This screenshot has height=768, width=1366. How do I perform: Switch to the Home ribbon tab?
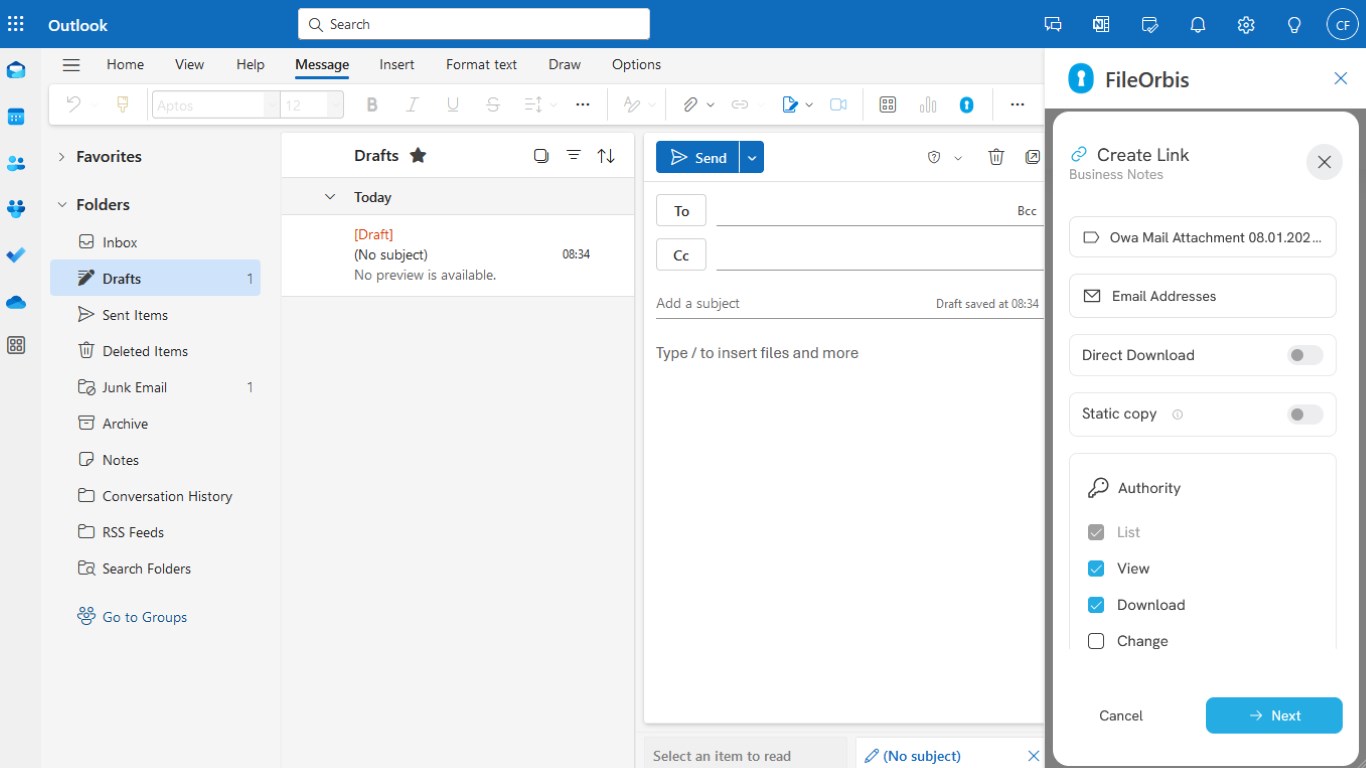pyautogui.click(x=125, y=64)
